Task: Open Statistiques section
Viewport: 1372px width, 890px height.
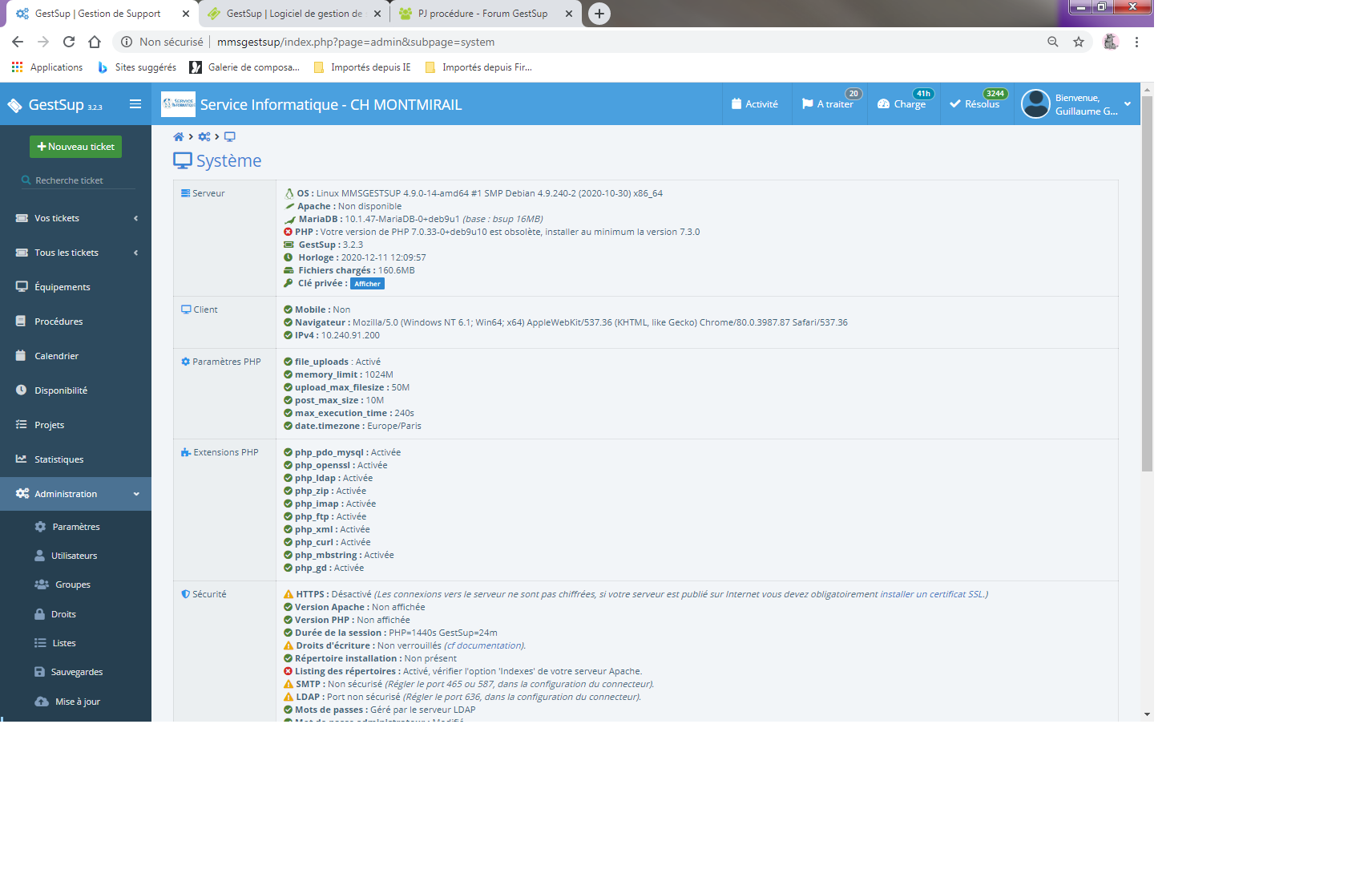Action: click(x=59, y=459)
